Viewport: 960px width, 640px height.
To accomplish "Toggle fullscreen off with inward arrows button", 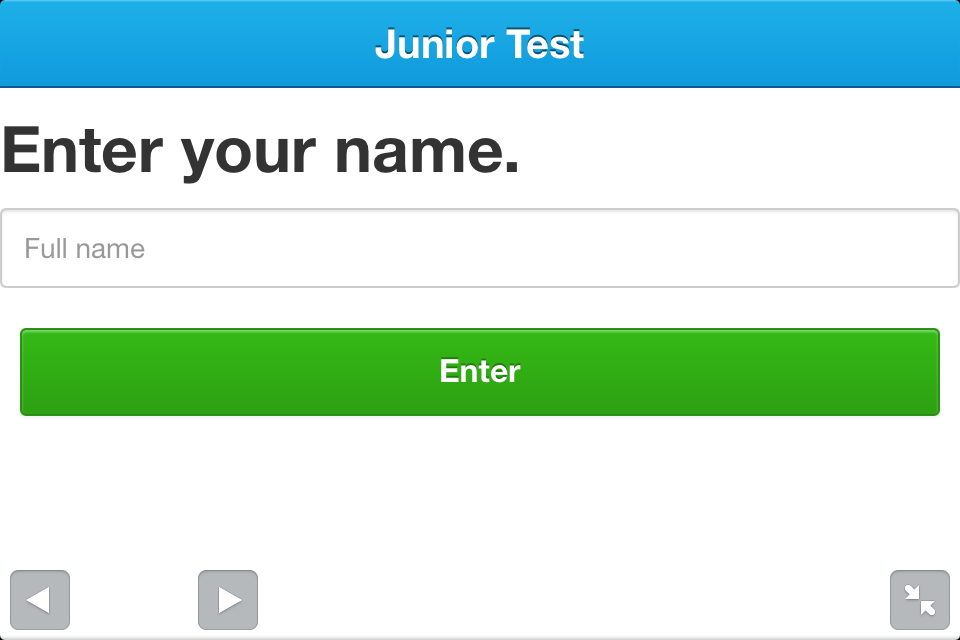I will click(x=919, y=600).
